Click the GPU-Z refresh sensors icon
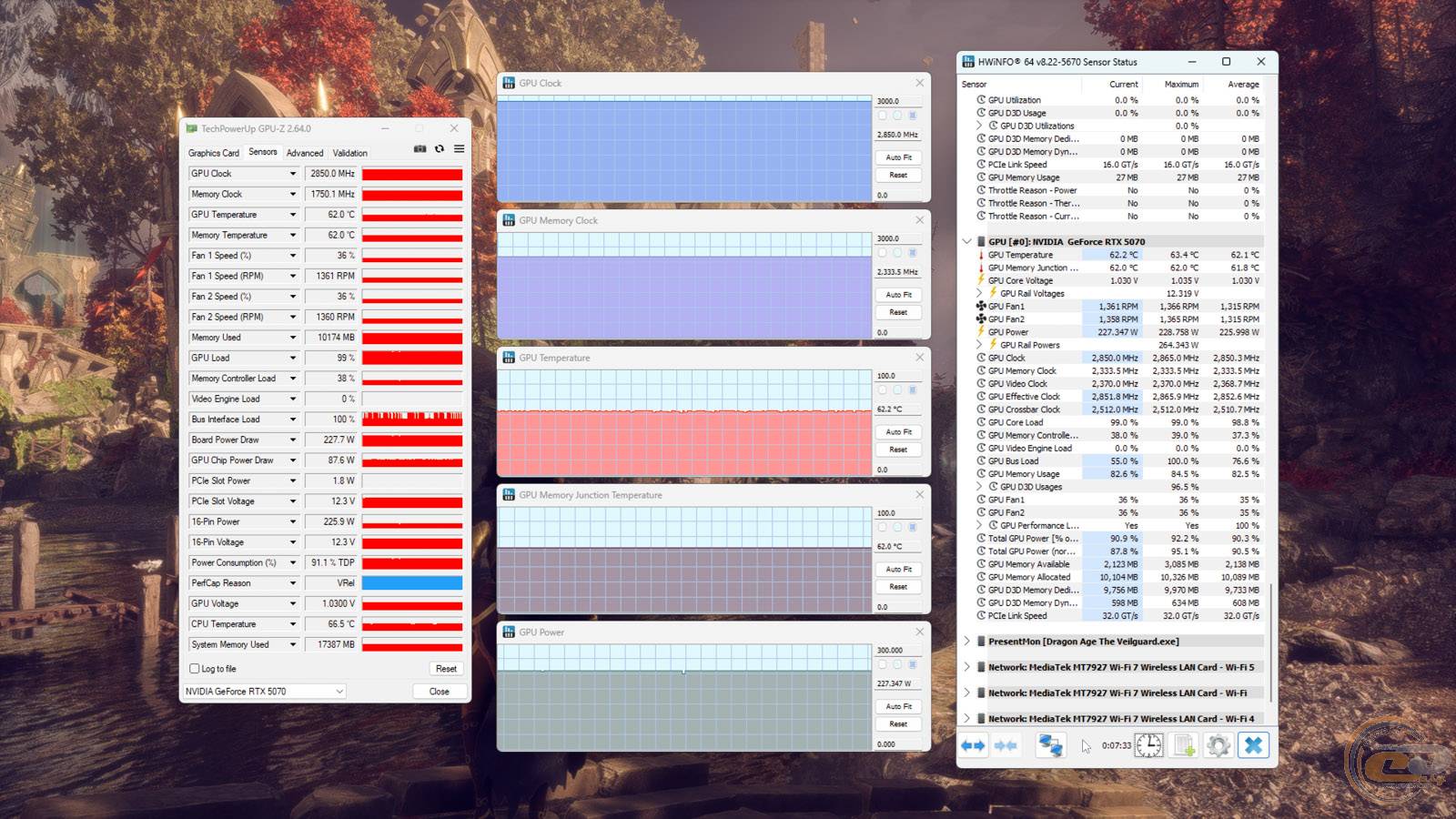 (x=440, y=149)
